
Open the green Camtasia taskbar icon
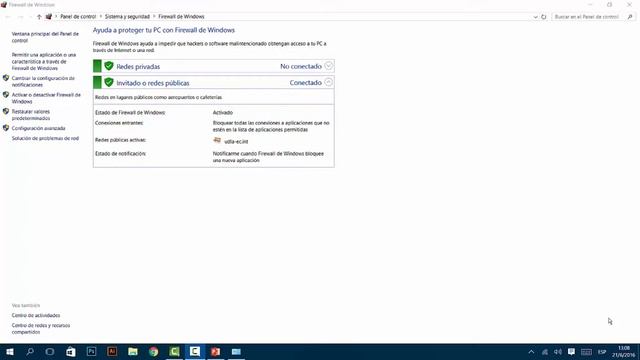(x=174, y=351)
